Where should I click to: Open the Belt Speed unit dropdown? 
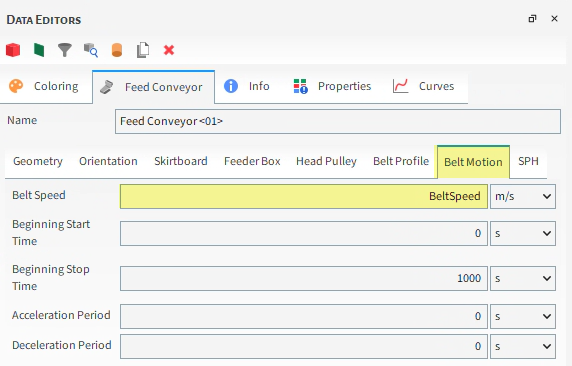click(523, 196)
